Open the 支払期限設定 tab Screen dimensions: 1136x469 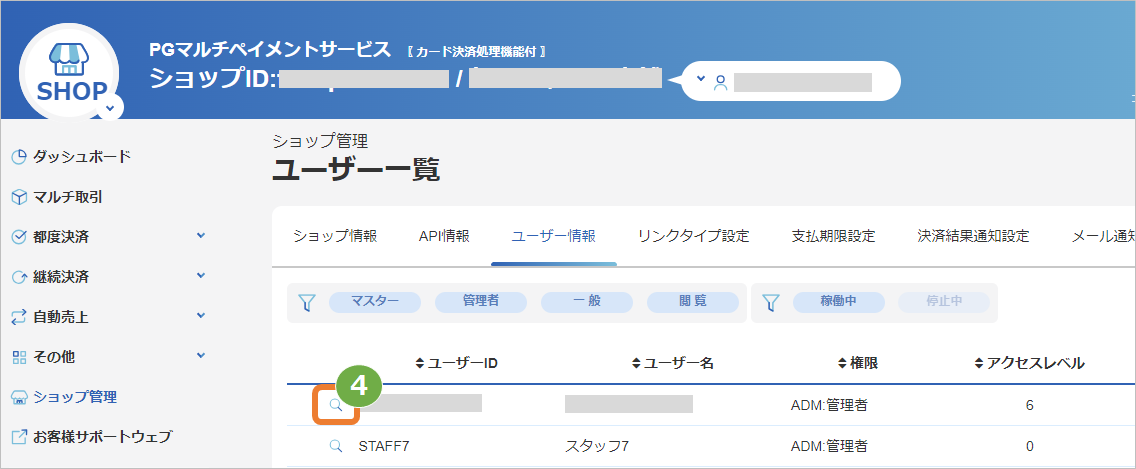(x=833, y=236)
